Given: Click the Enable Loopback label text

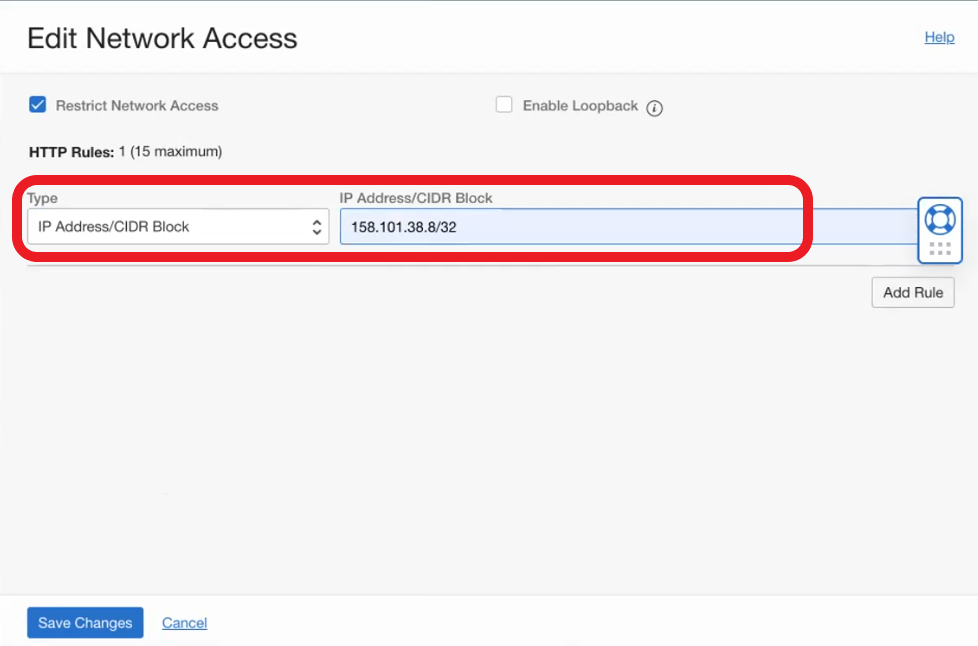Looking at the screenshot, I should [580, 106].
